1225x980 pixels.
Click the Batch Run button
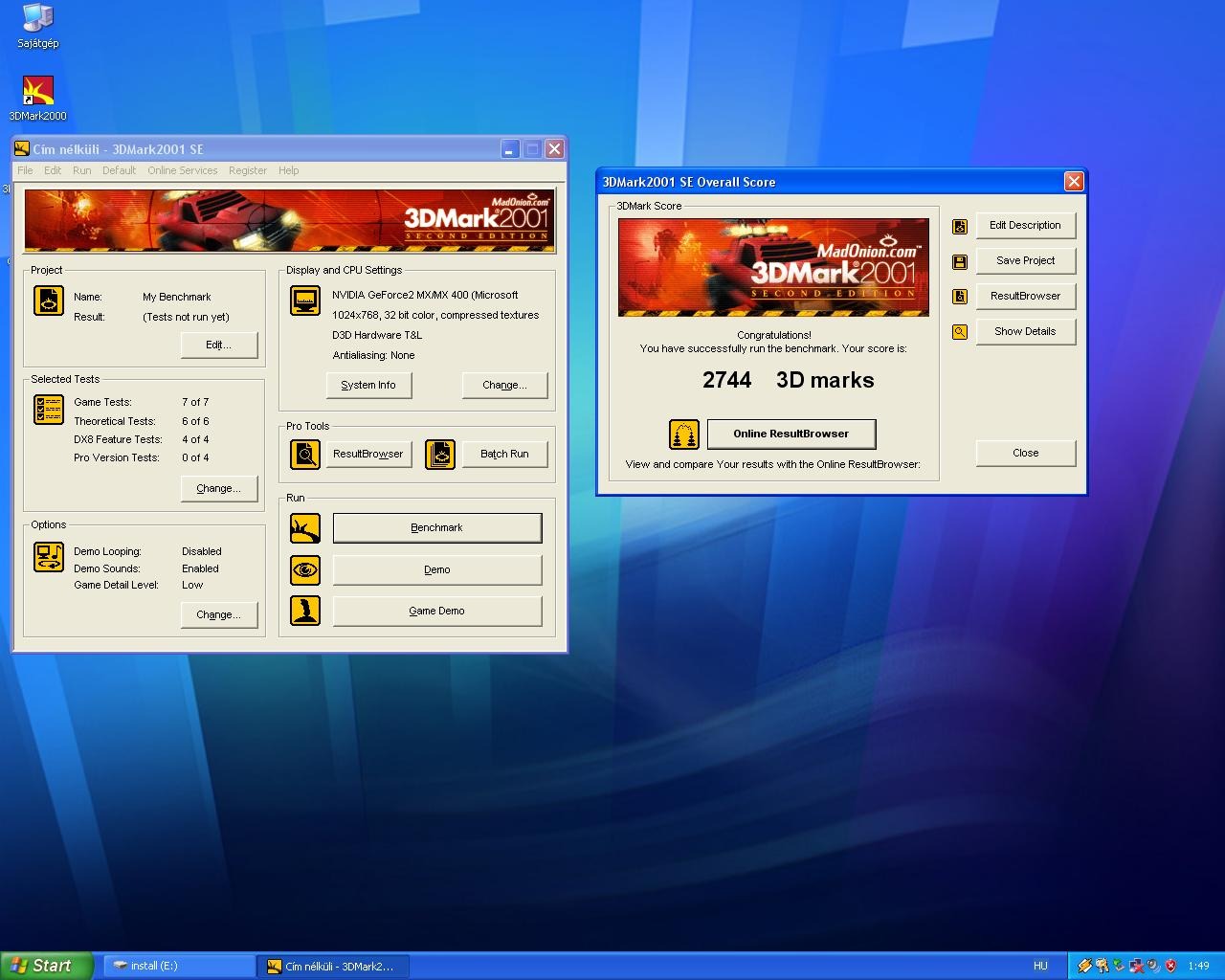[504, 454]
